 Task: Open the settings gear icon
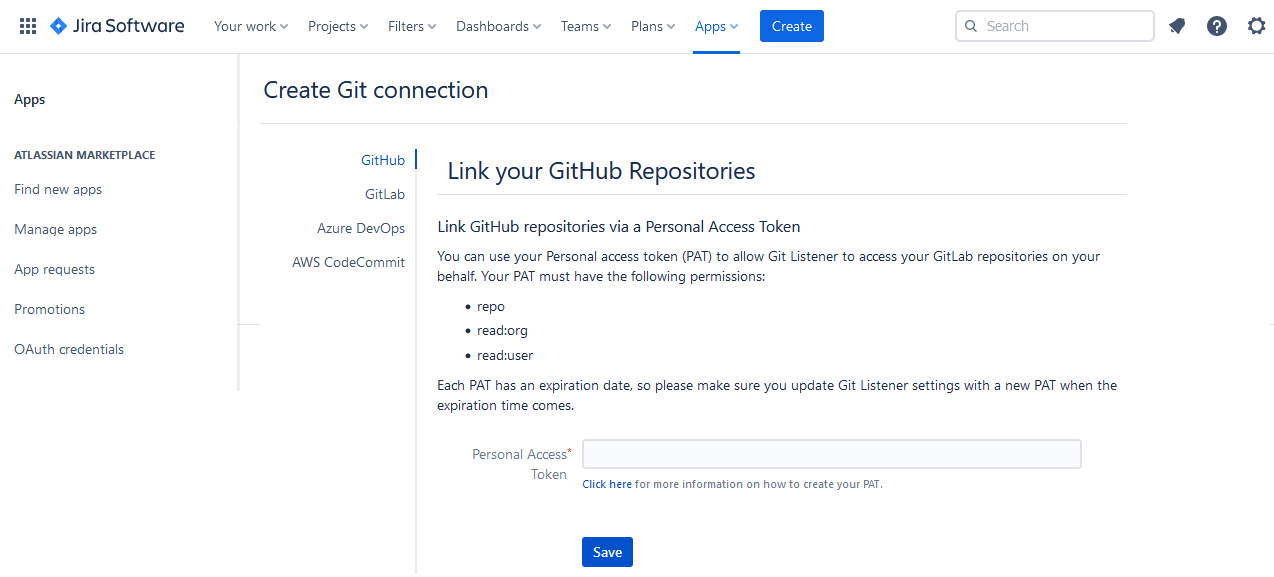click(x=1256, y=26)
